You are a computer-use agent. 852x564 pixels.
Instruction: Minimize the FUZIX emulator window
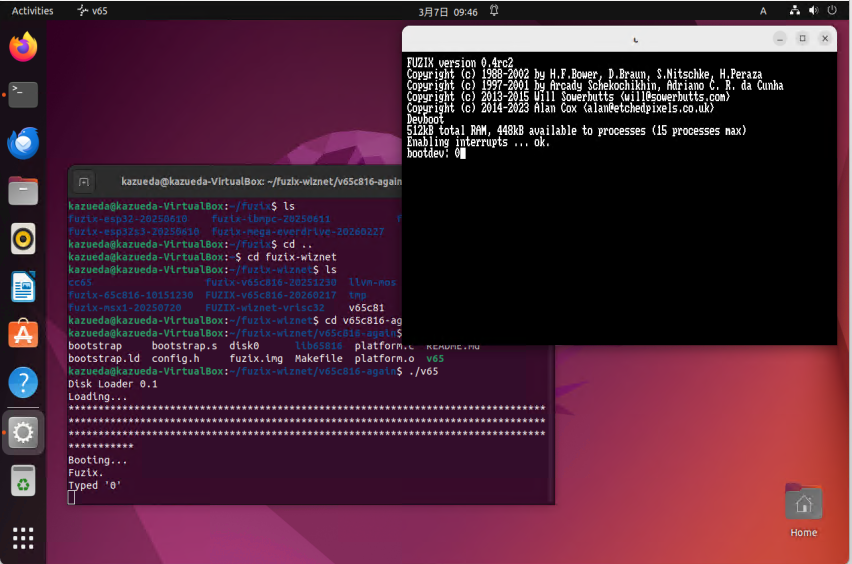pyautogui.click(x=780, y=39)
